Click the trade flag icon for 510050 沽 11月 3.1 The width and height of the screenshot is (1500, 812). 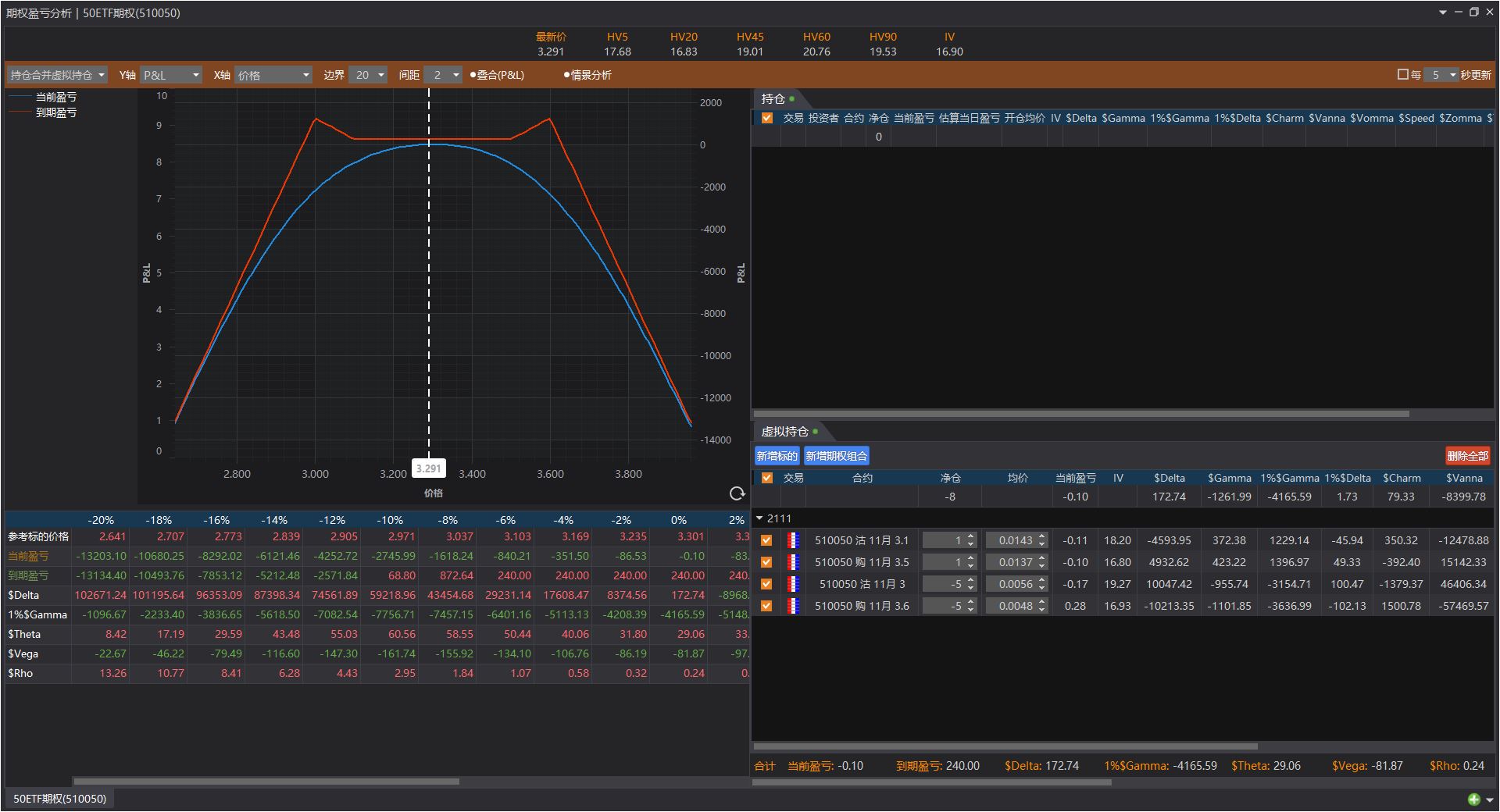tap(793, 540)
